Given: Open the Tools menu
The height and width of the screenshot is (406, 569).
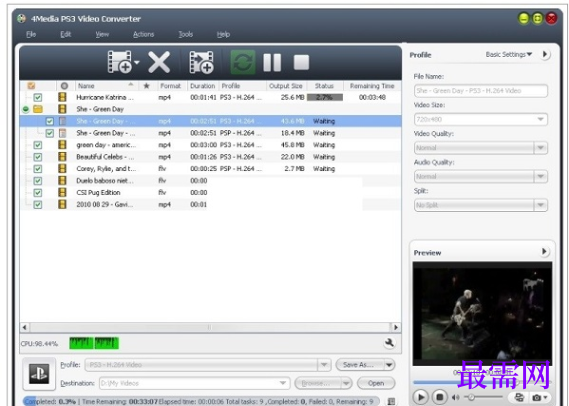Looking at the screenshot, I should tap(185, 34).
